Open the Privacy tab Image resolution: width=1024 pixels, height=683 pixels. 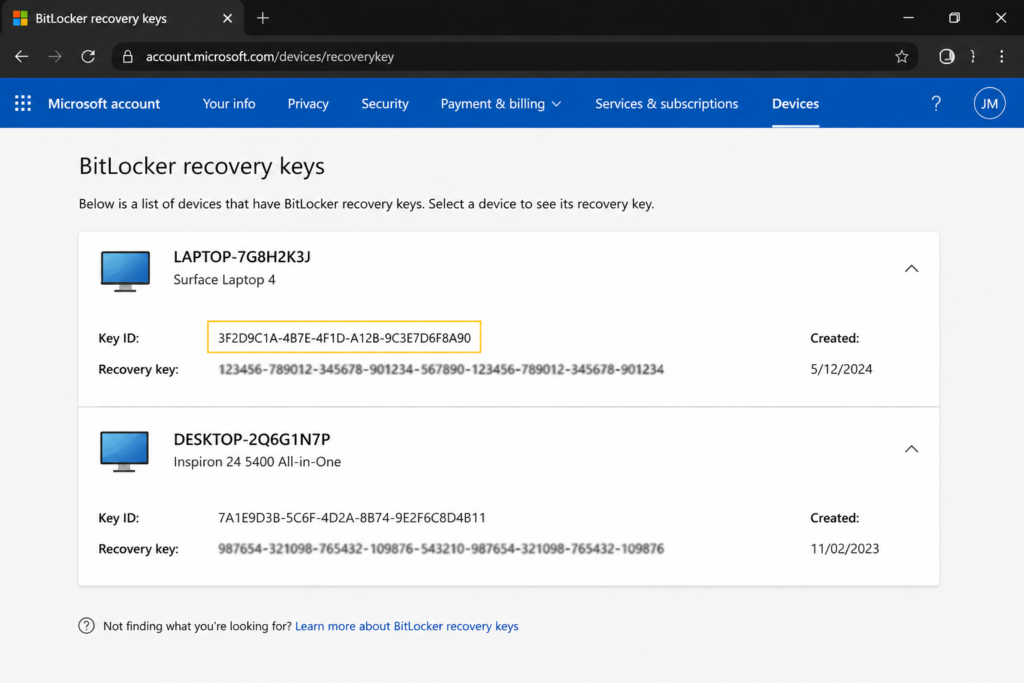pos(308,104)
